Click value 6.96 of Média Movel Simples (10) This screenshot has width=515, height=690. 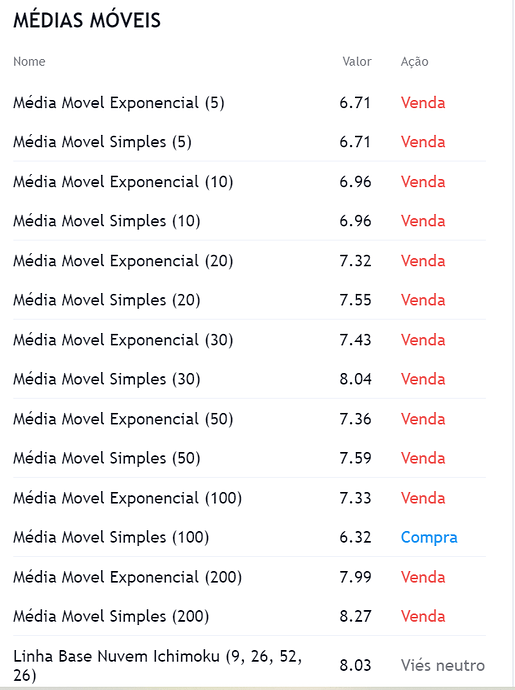click(x=355, y=221)
